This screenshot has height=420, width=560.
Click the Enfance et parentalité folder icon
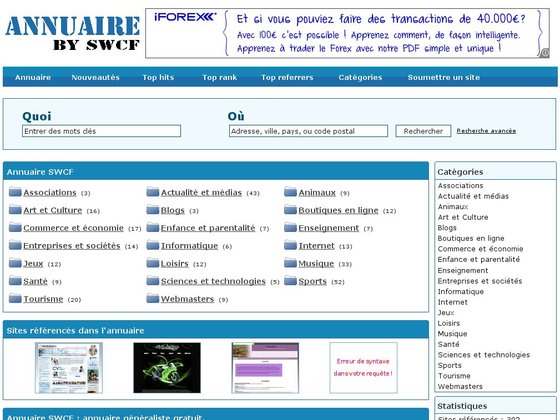pyautogui.click(x=152, y=227)
